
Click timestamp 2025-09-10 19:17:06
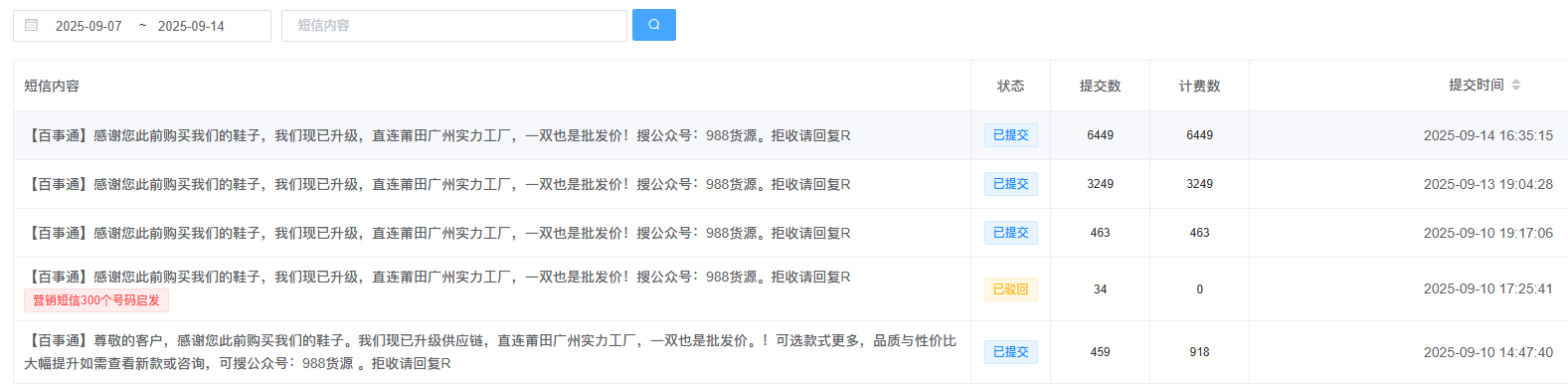1487,233
